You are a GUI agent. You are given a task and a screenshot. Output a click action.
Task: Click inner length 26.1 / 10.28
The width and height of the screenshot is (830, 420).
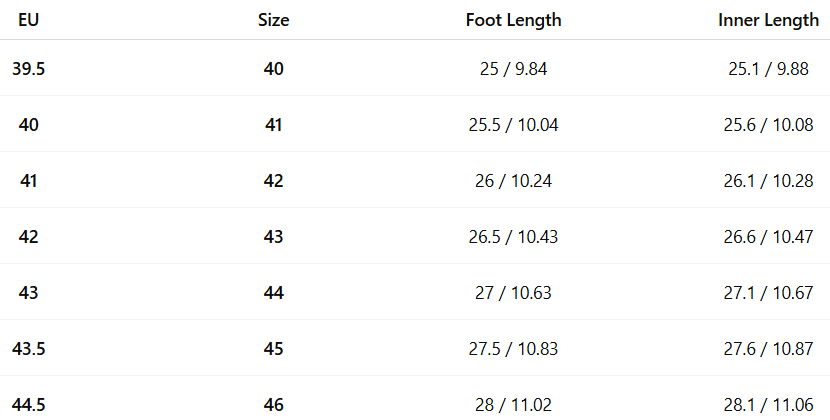pyautogui.click(x=768, y=181)
